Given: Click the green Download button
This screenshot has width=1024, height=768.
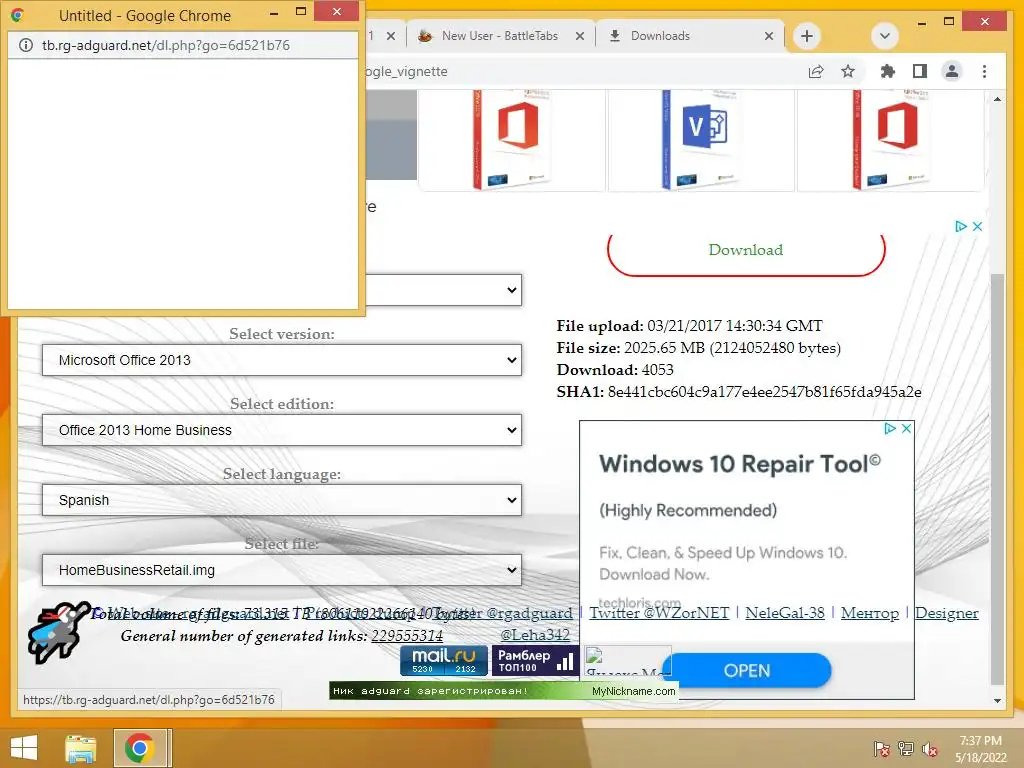Looking at the screenshot, I should pos(746,252).
